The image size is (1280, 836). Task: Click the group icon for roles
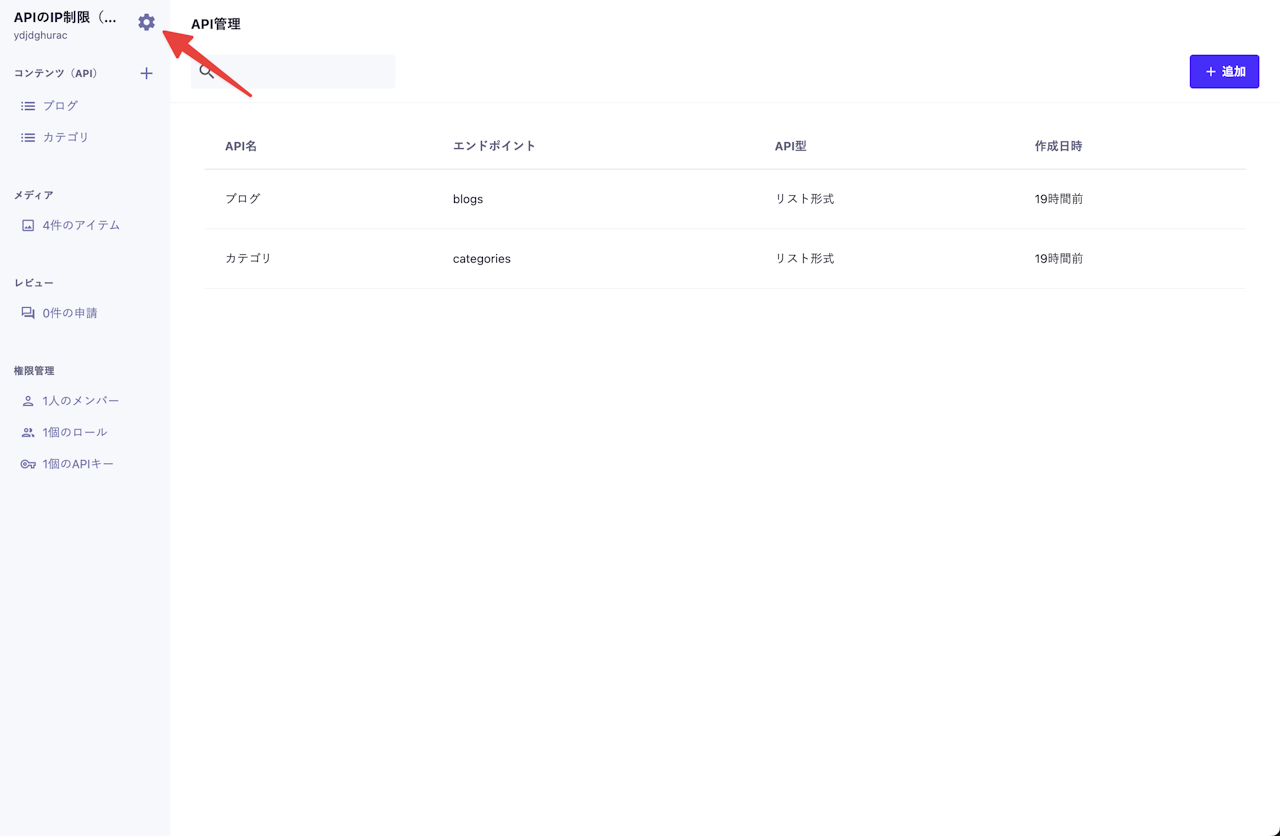[x=28, y=433]
